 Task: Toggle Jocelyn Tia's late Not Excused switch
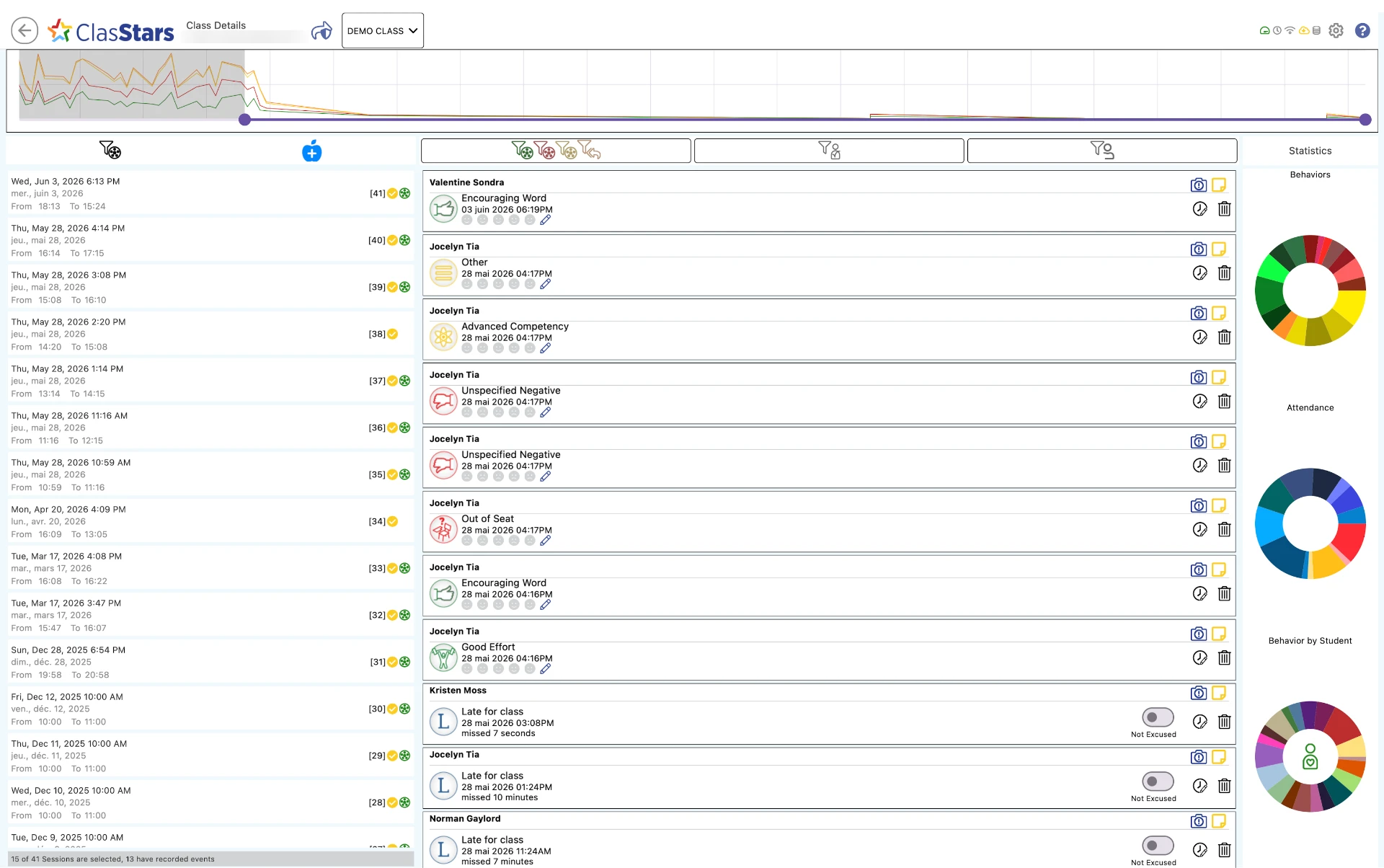click(1158, 781)
